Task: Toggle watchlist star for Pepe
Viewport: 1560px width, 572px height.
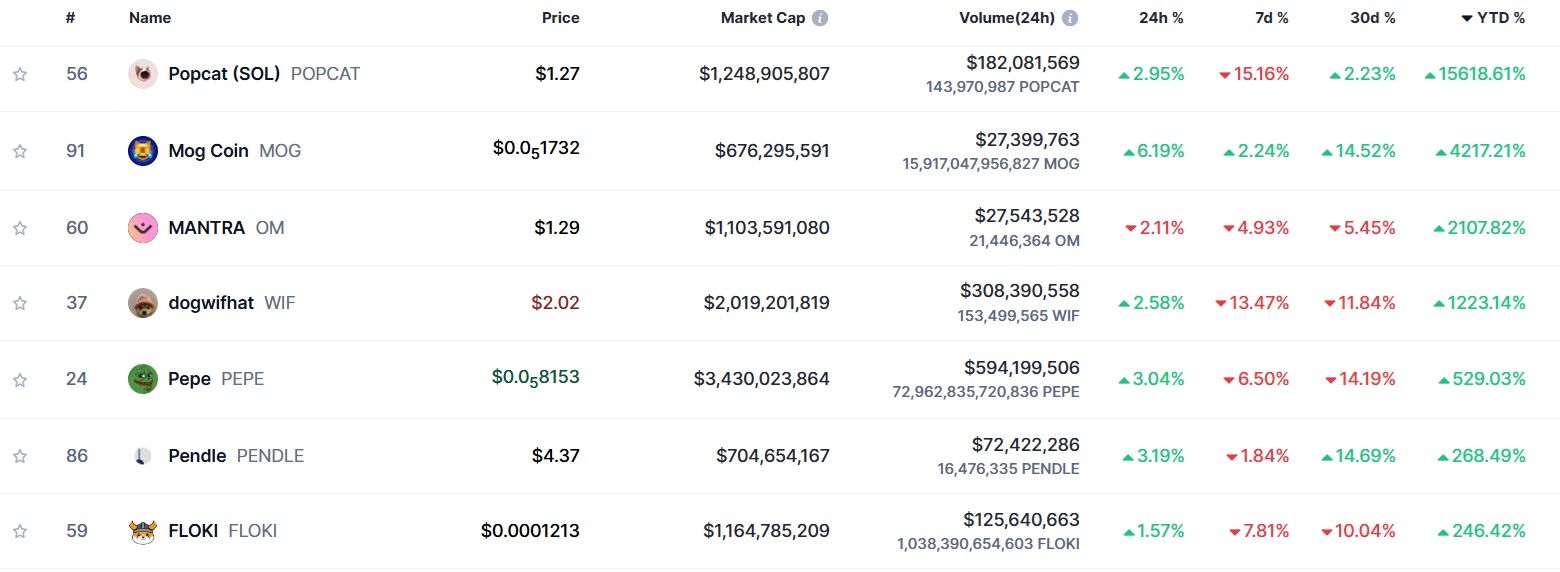Action: pos(20,379)
